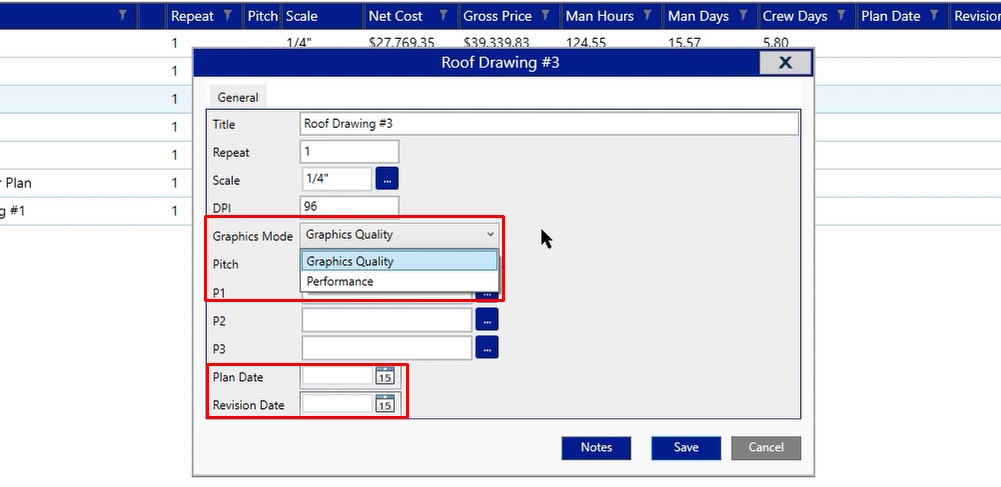This screenshot has width=1001, height=487.
Task: Click into the Title text field
Action: [x=548, y=124]
